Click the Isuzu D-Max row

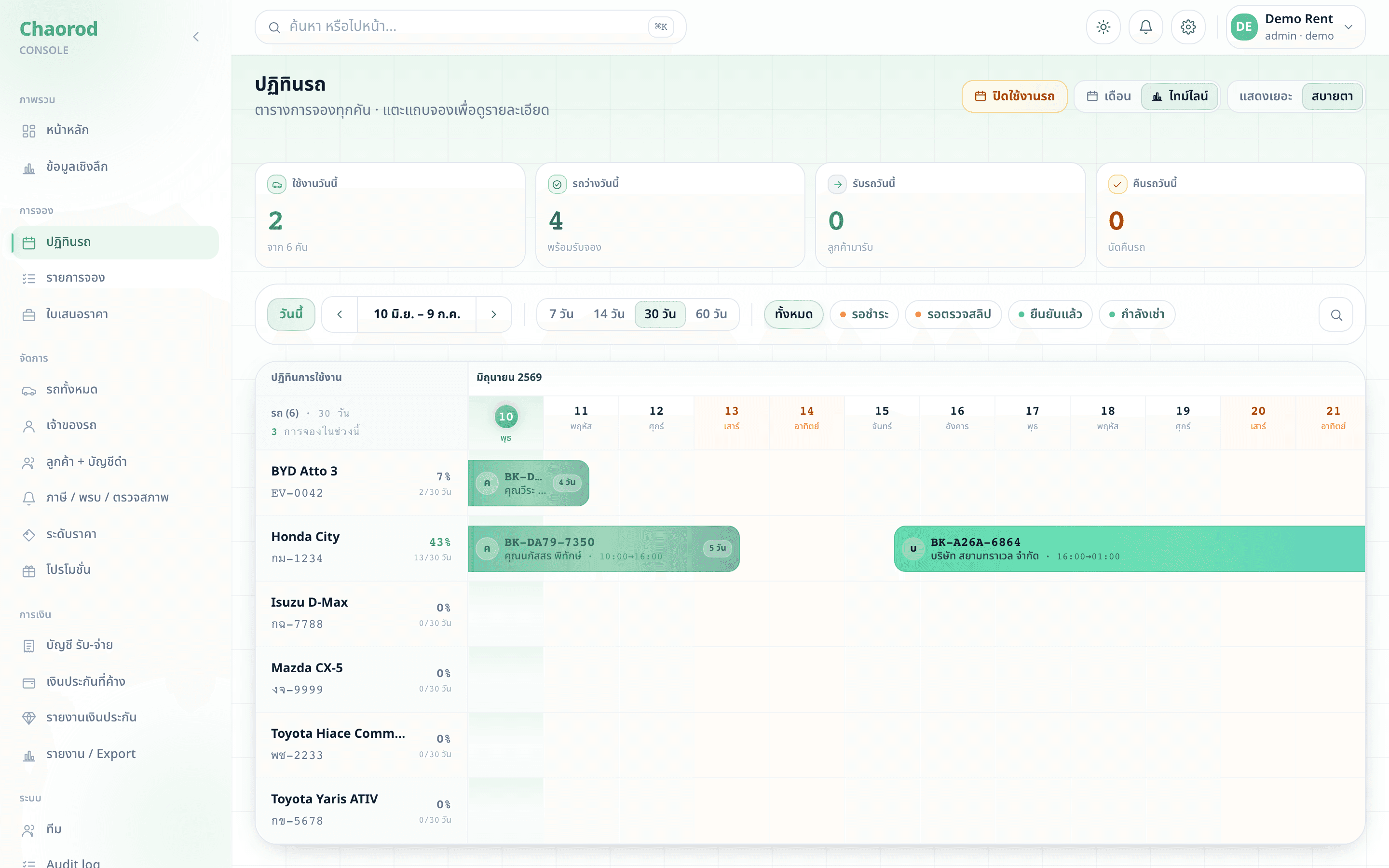click(361, 614)
